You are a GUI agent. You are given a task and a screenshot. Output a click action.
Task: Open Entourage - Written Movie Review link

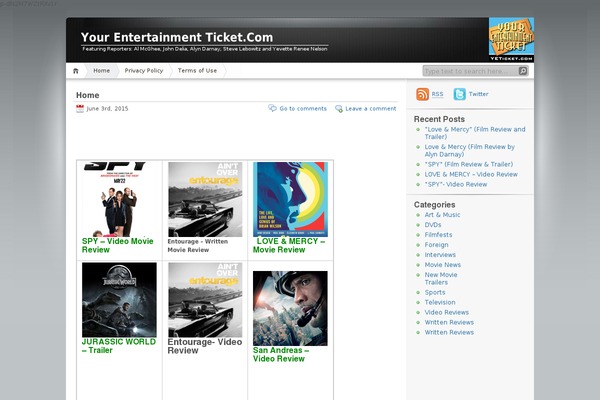(x=197, y=246)
